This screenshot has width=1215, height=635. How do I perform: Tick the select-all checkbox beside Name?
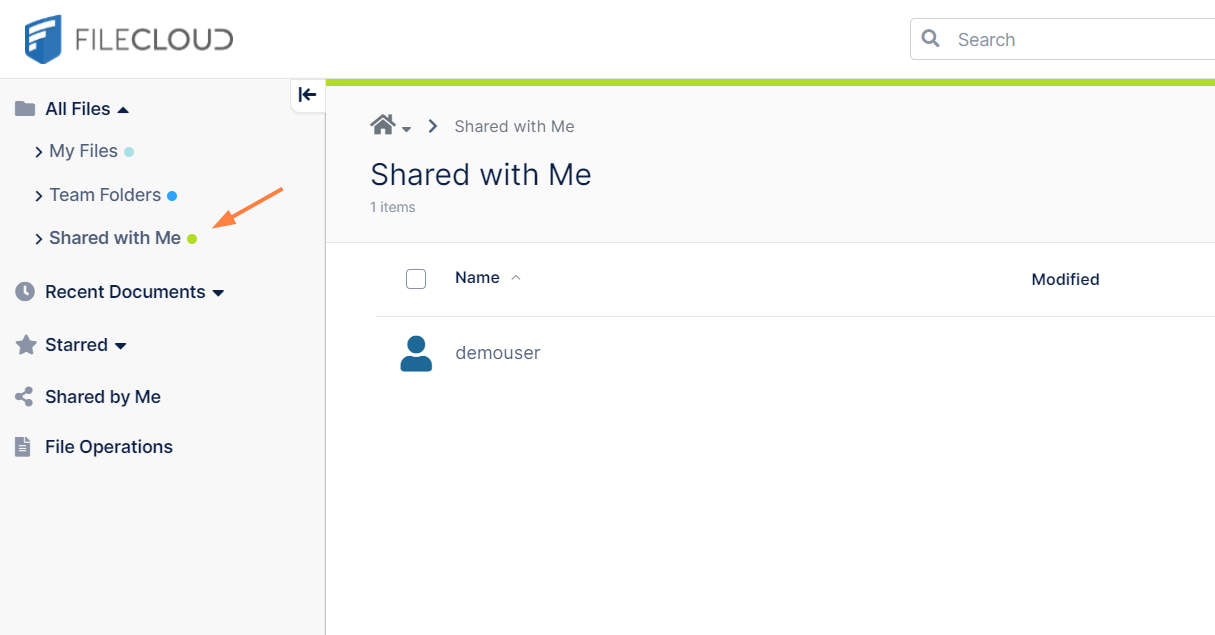416,279
